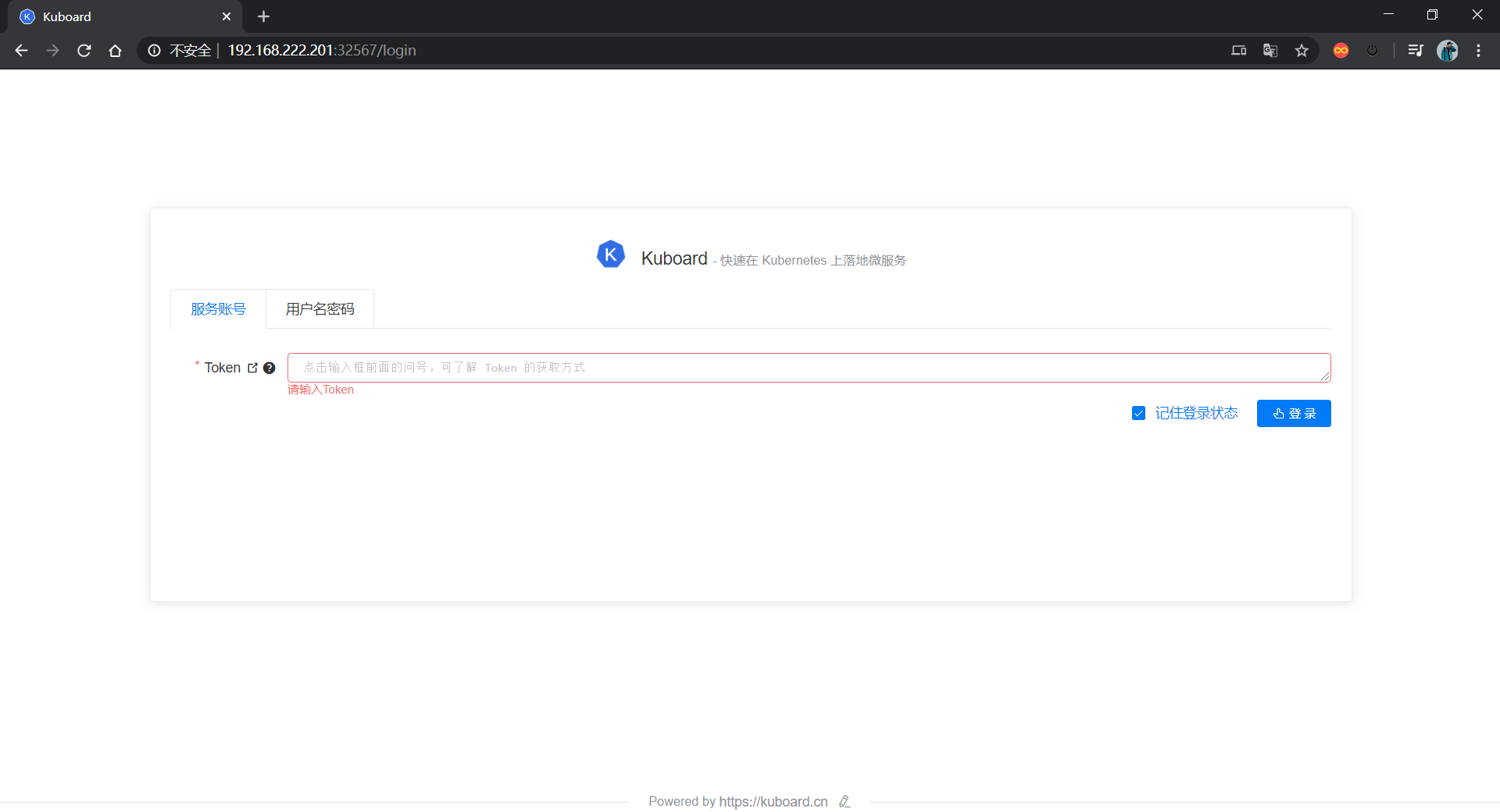Click the power-shaped extension icon
The height and width of the screenshot is (812, 1500).
(1373, 51)
